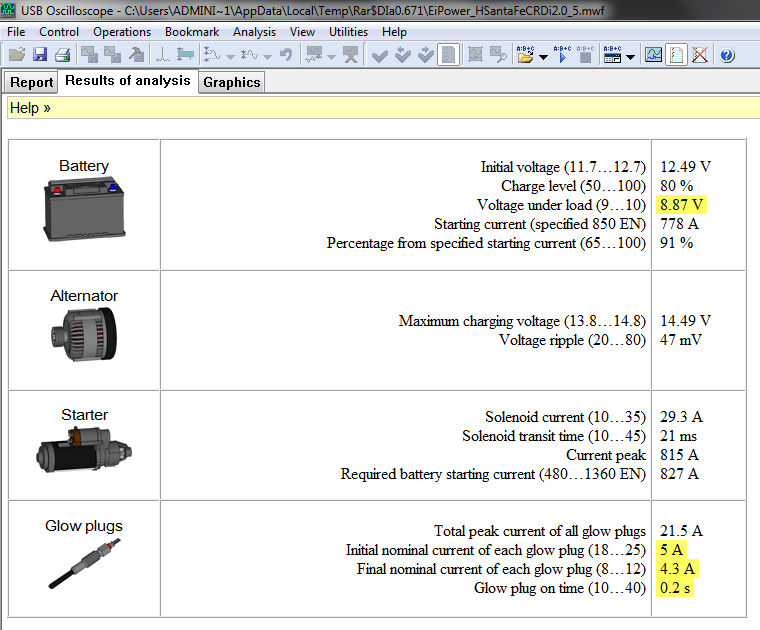
Task: Click the script settings panel icon
Action: point(612,55)
